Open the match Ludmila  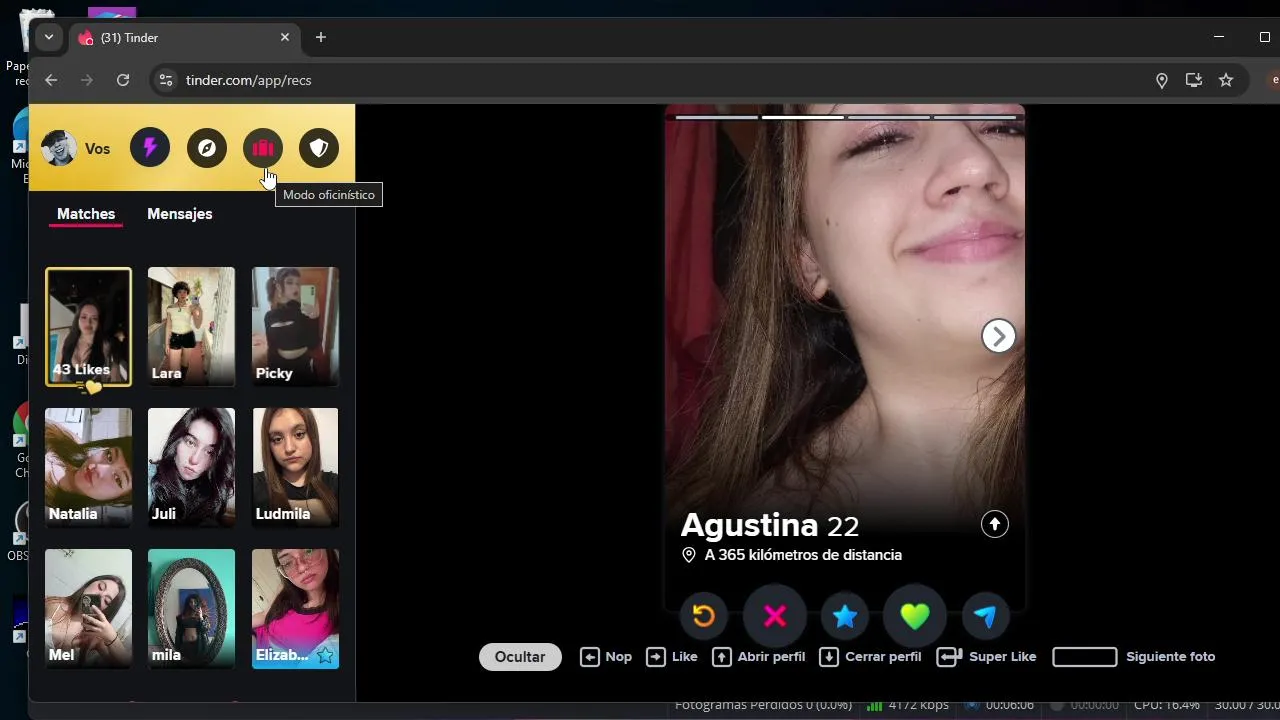point(295,467)
